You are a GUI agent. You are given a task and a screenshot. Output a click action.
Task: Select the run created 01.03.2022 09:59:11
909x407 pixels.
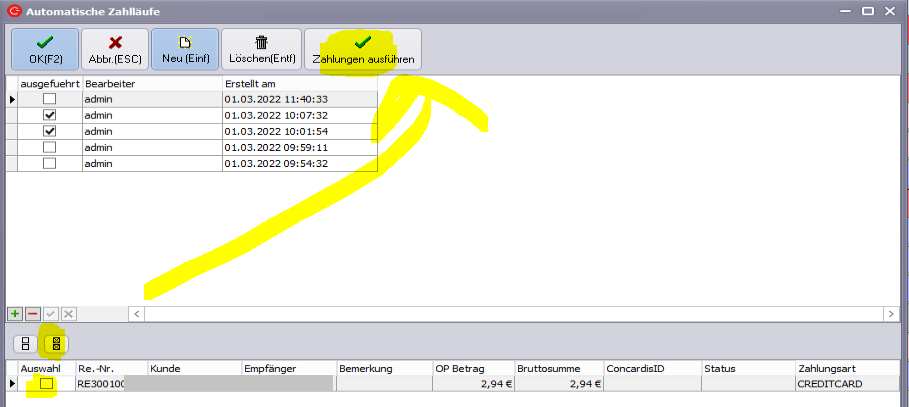(299, 147)
